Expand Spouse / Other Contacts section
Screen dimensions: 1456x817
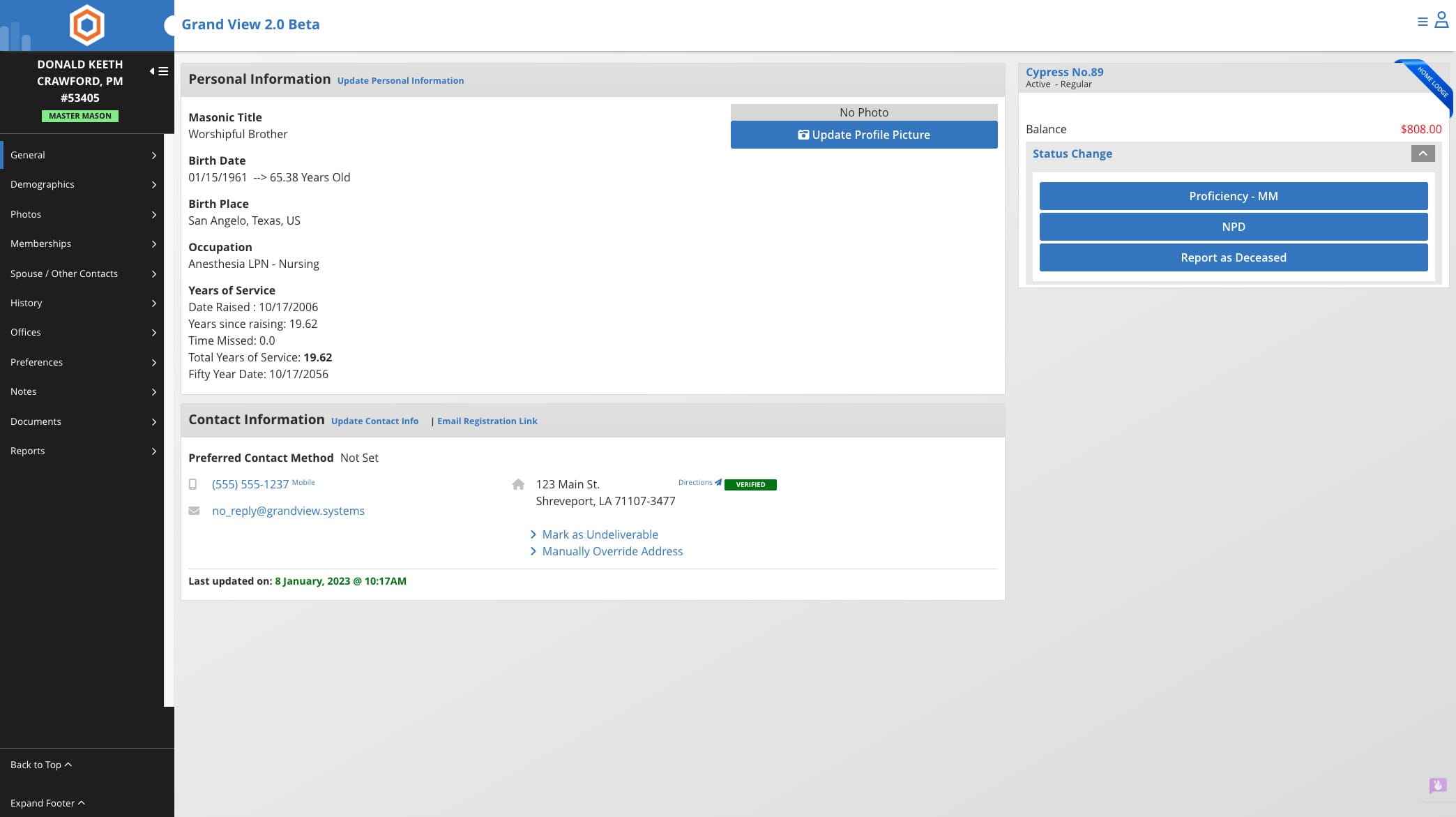click(82, 273)
